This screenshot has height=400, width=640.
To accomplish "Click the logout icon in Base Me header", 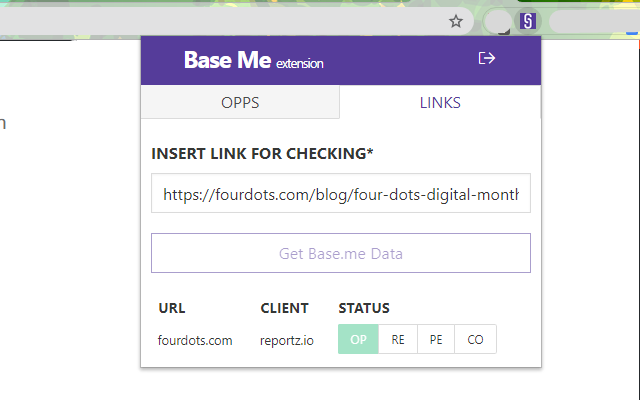I will [487, 58].
